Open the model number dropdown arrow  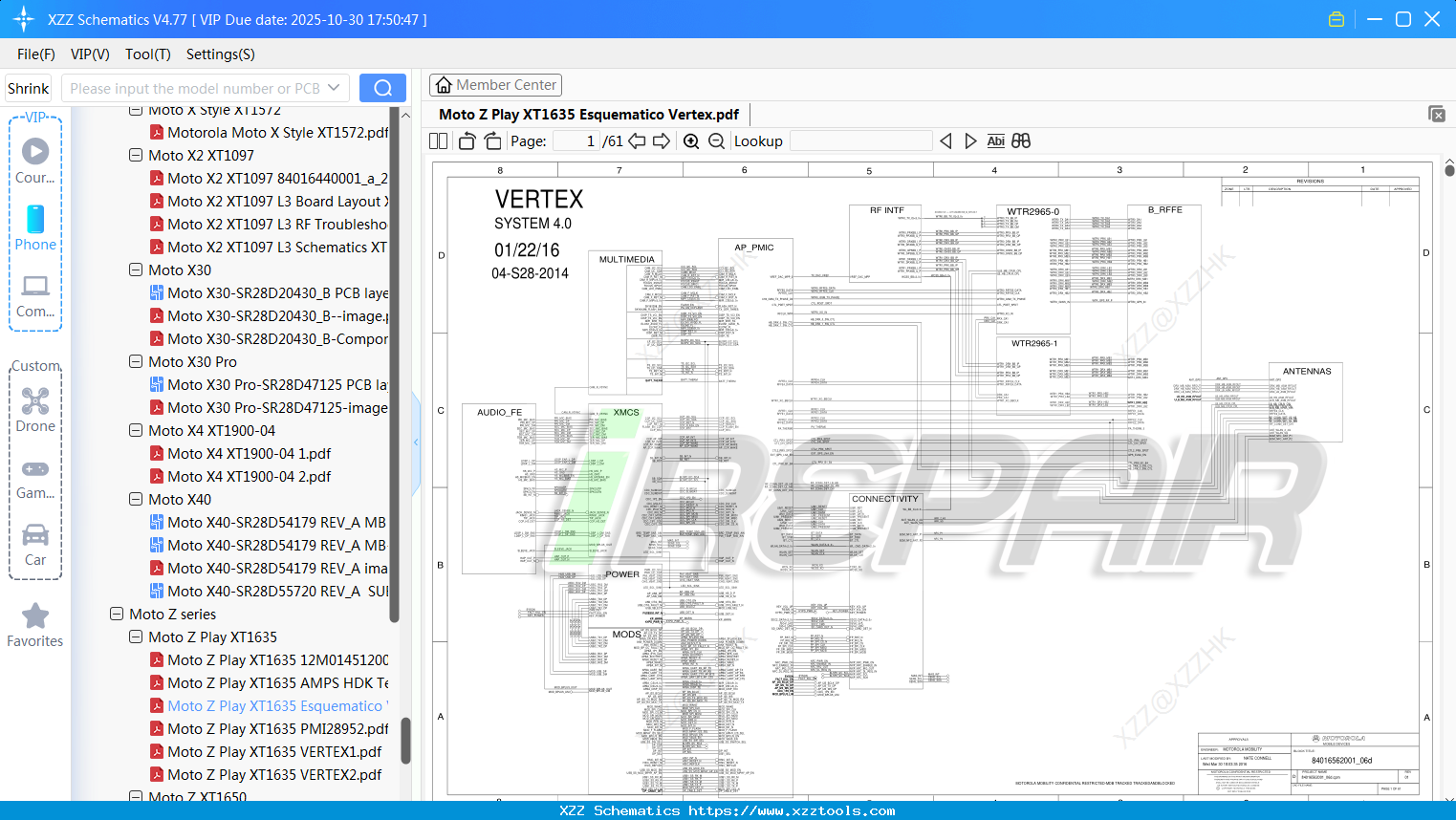click(x=334, y=88)
